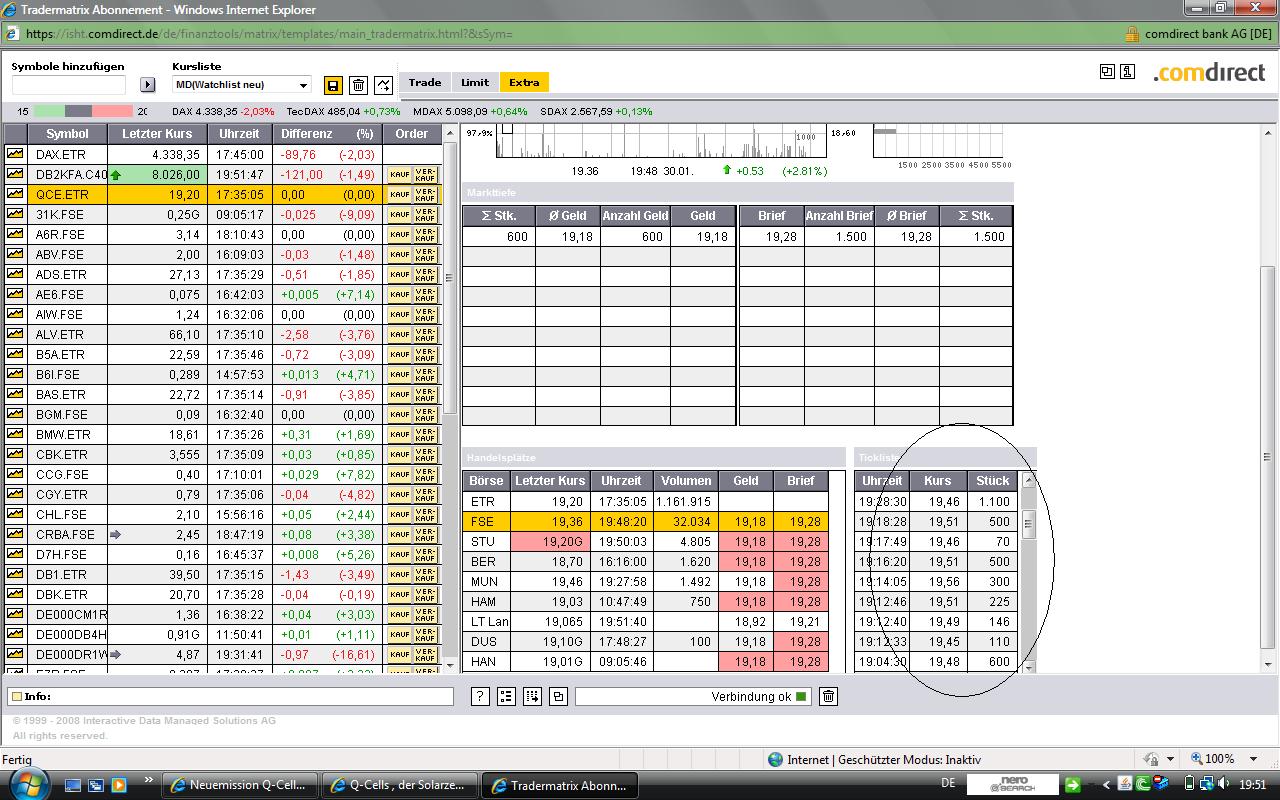Open the chart icon for DAX.ETR row
The height and width of the screenshot is (800, 1280).
tap(15, 154)
